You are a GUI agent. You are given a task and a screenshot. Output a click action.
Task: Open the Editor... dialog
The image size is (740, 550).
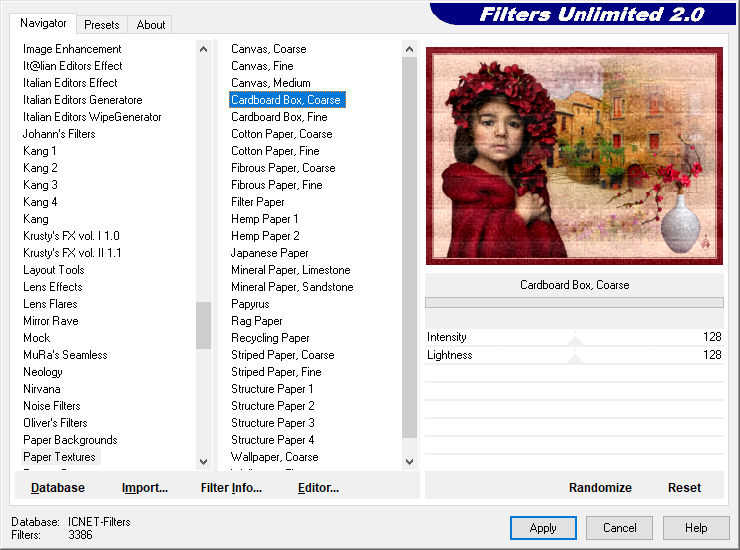point(319,488)
